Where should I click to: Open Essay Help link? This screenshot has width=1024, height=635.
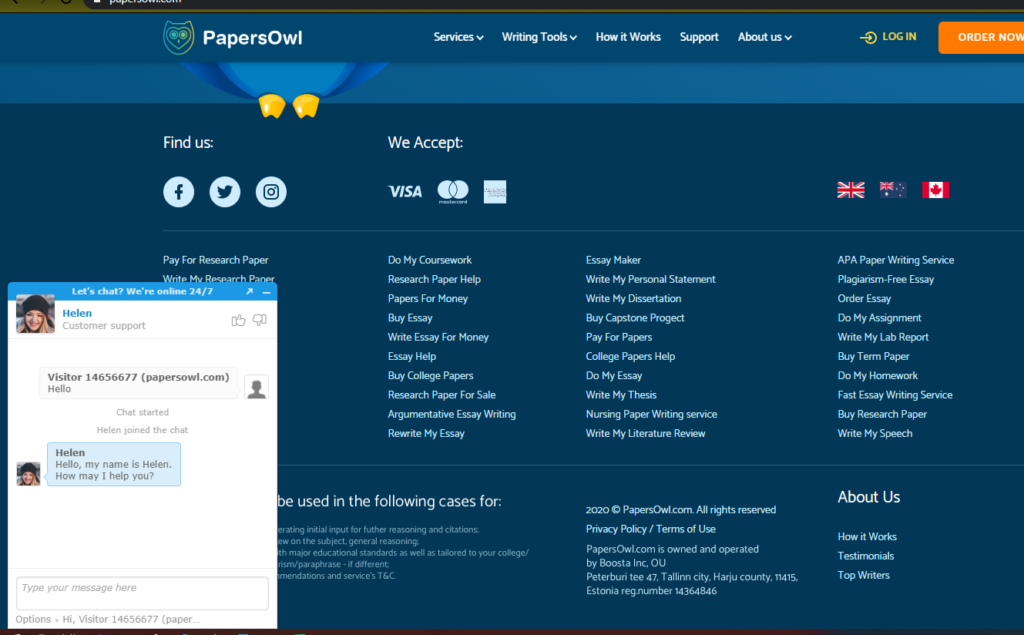coord(412,356)
